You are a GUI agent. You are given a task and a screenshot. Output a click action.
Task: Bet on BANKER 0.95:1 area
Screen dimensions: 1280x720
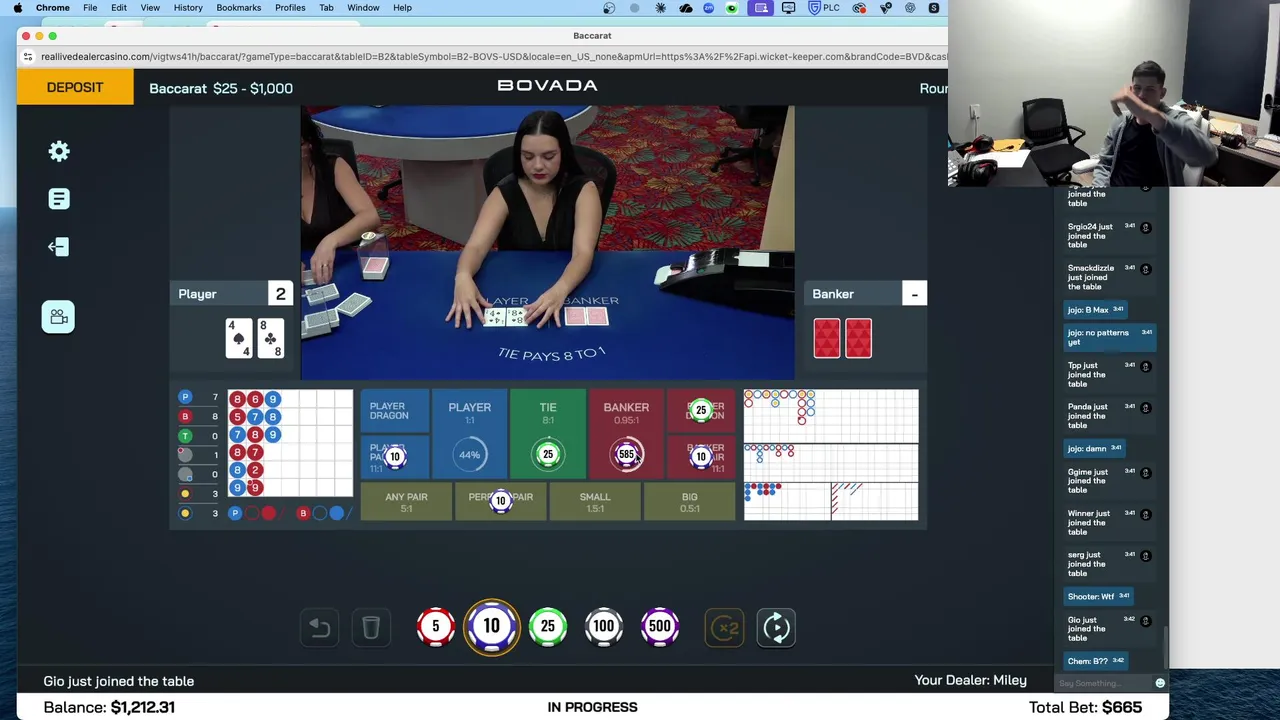click(626, 435)
